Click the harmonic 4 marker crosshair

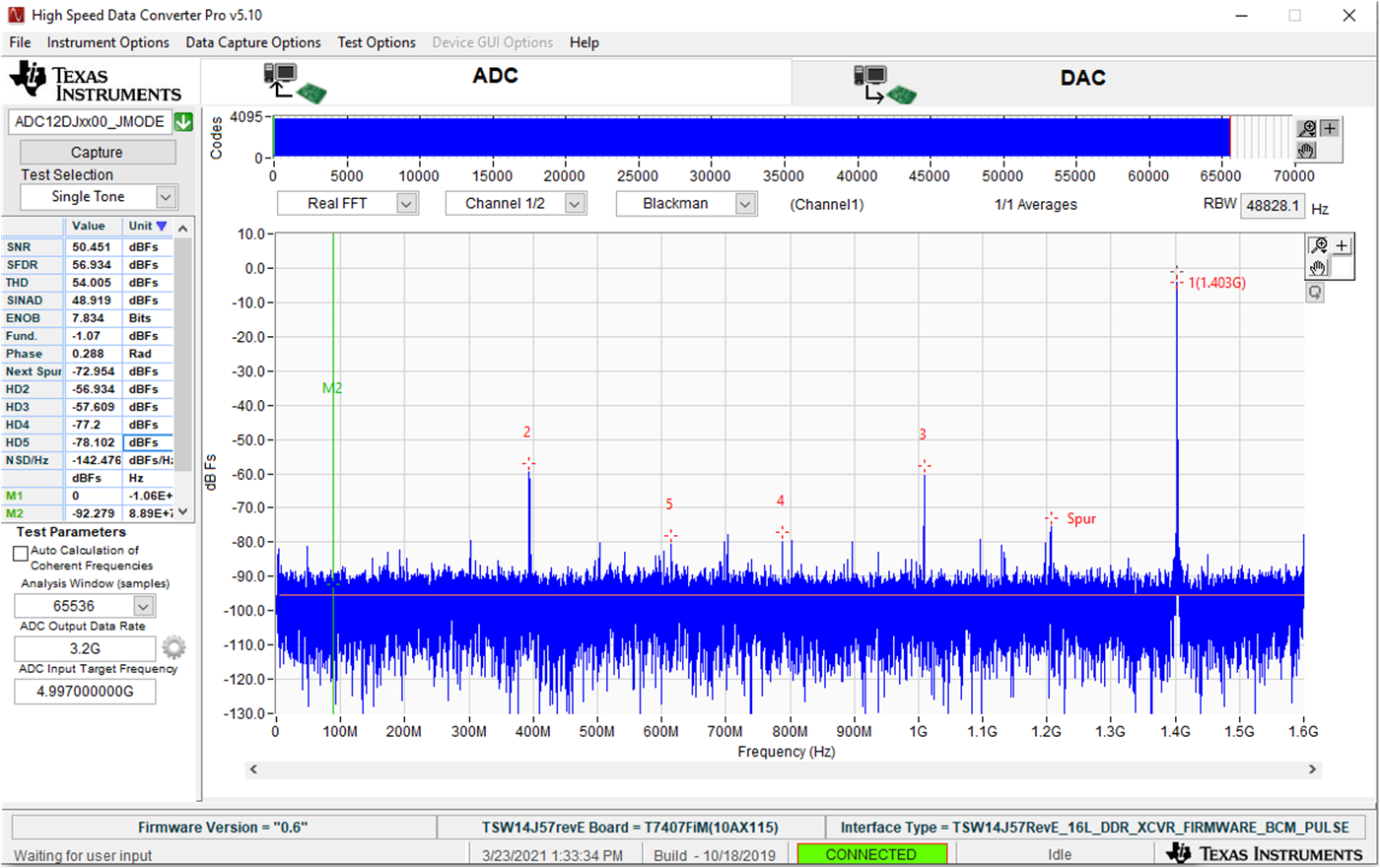782,532
